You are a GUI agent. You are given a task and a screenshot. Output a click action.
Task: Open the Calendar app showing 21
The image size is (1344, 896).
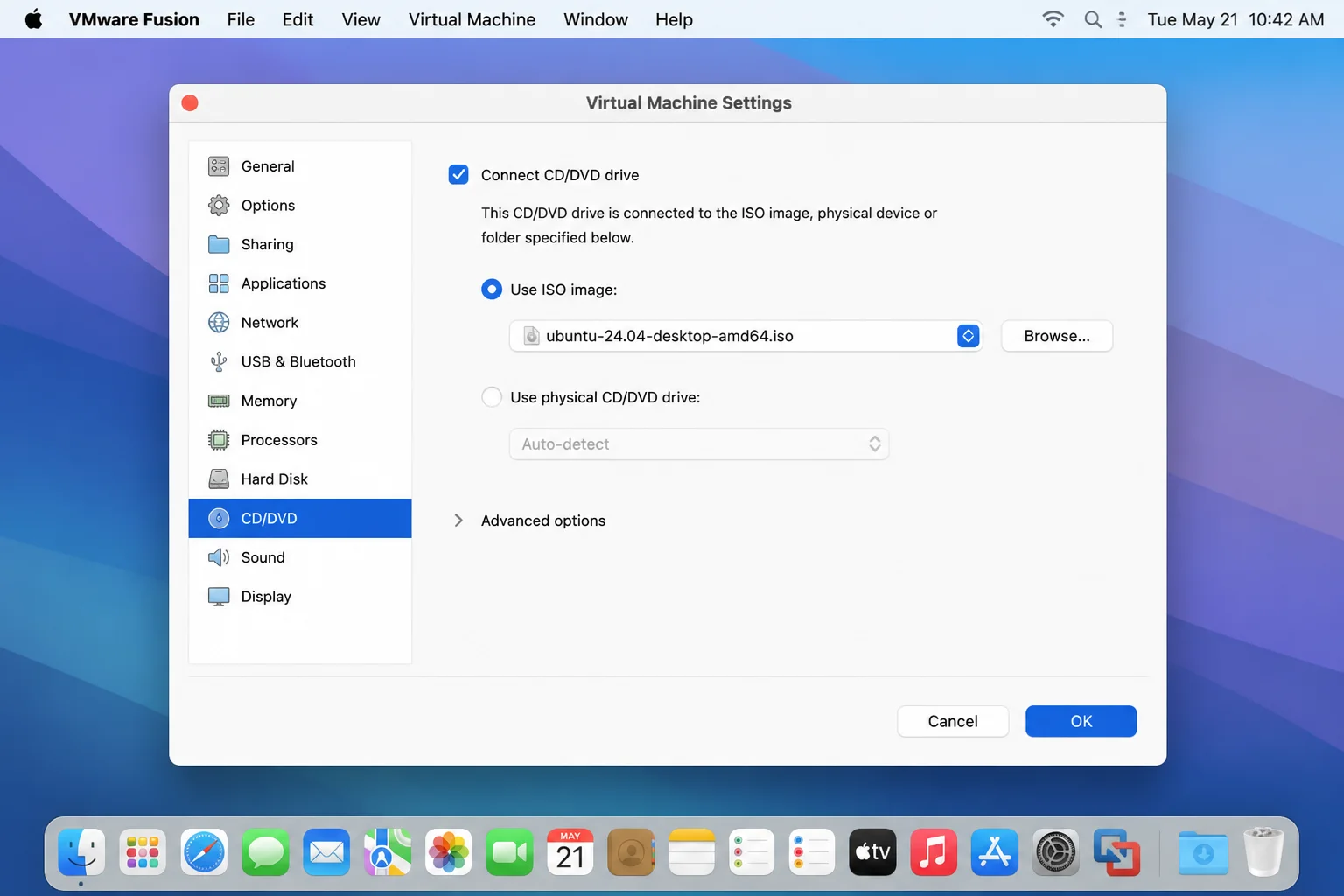coord(570,852)
